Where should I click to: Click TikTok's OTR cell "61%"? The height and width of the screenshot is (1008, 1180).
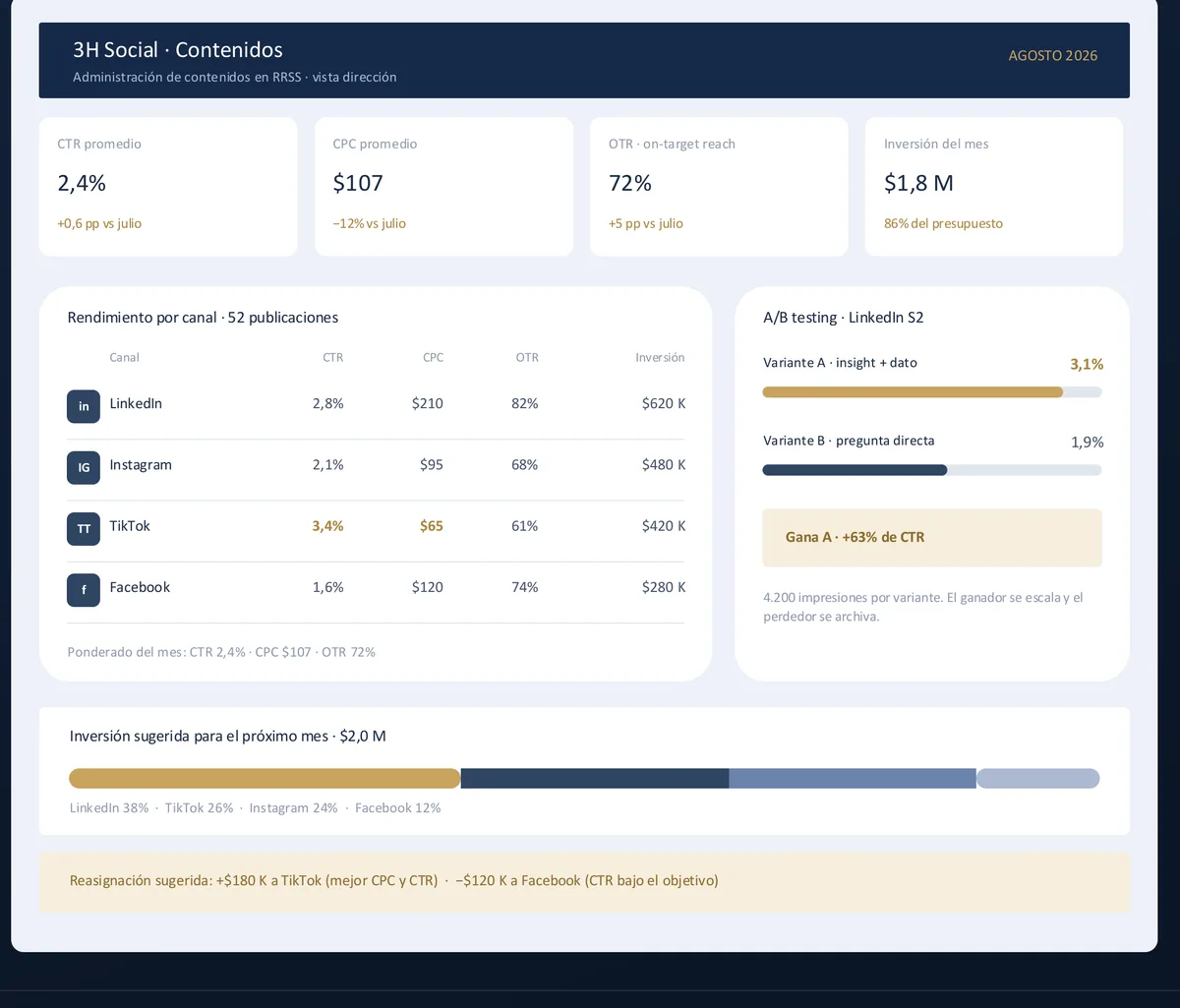[x=525, y=526]
